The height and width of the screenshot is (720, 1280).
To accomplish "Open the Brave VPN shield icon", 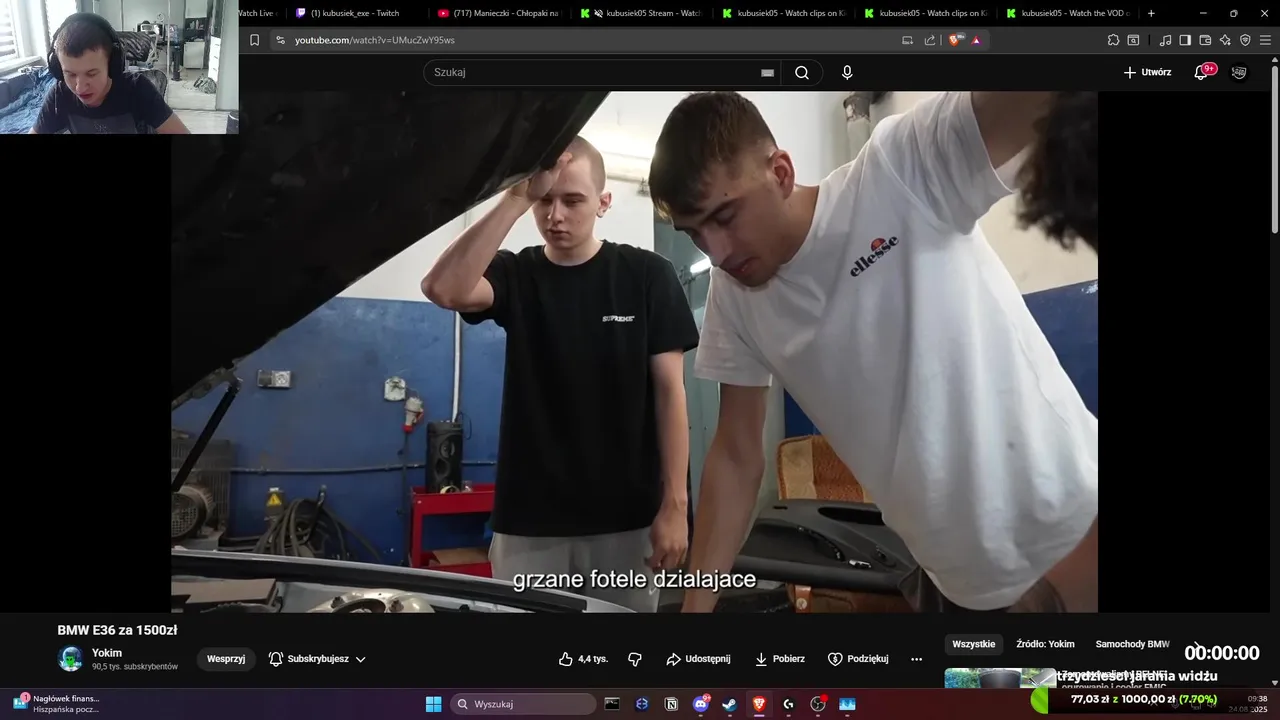I will pos(1245,40).
